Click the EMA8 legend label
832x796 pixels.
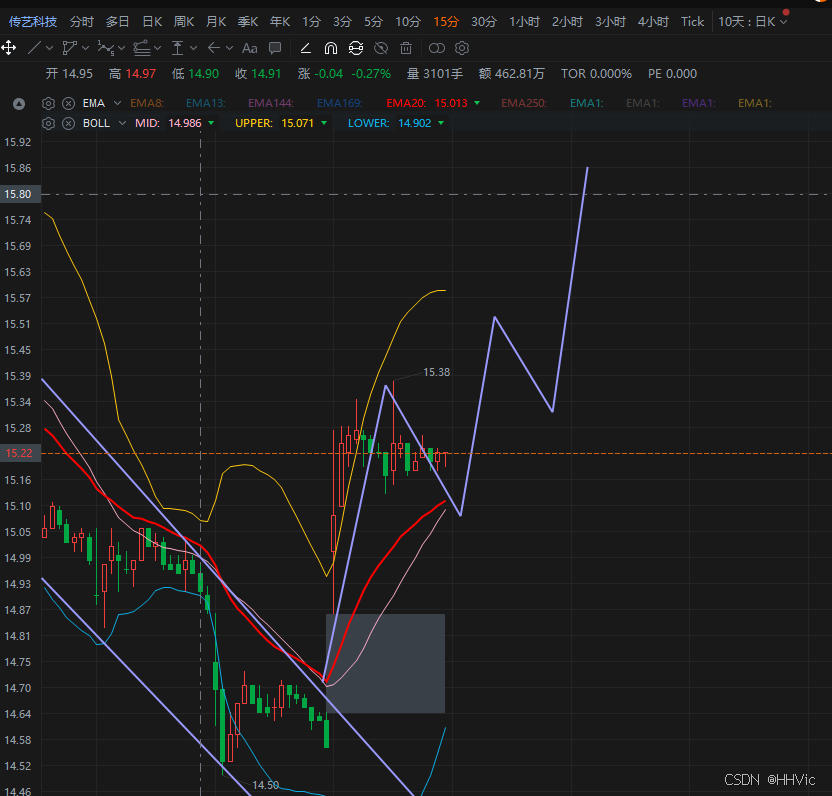[147, 103]
